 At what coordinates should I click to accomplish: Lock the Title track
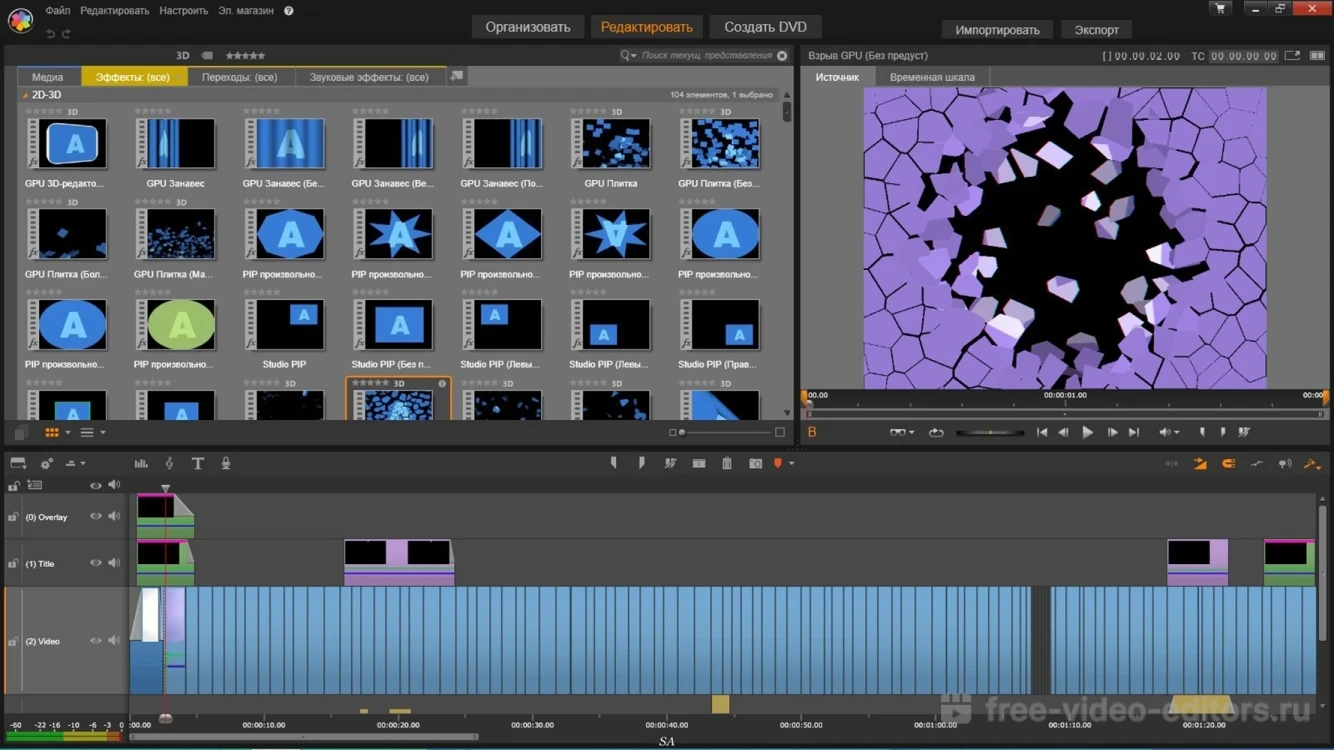point(13,563)
